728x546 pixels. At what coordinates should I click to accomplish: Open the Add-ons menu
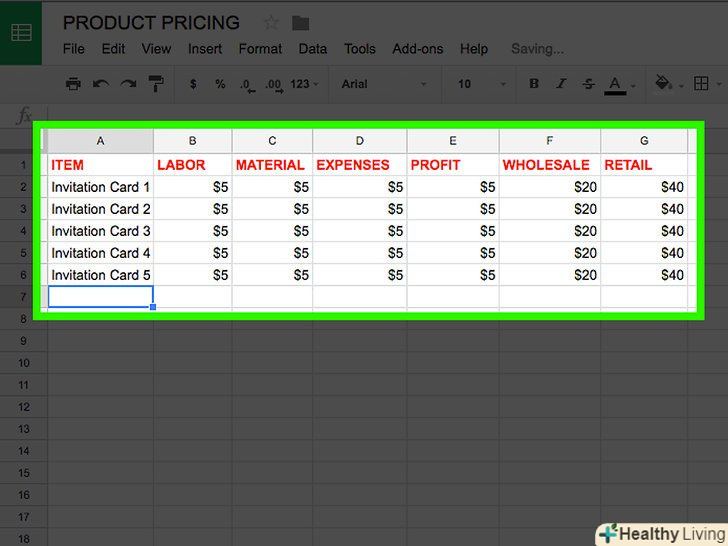[x=418, y=48]
